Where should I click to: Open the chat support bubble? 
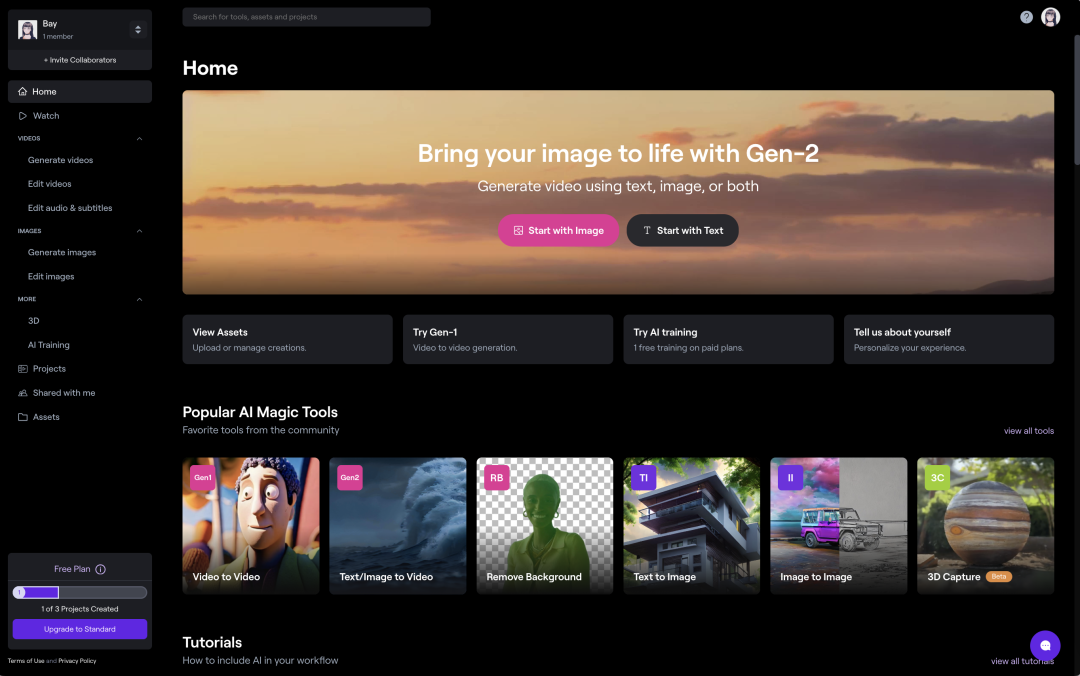pyautogui.click(x=1045, y=646)
